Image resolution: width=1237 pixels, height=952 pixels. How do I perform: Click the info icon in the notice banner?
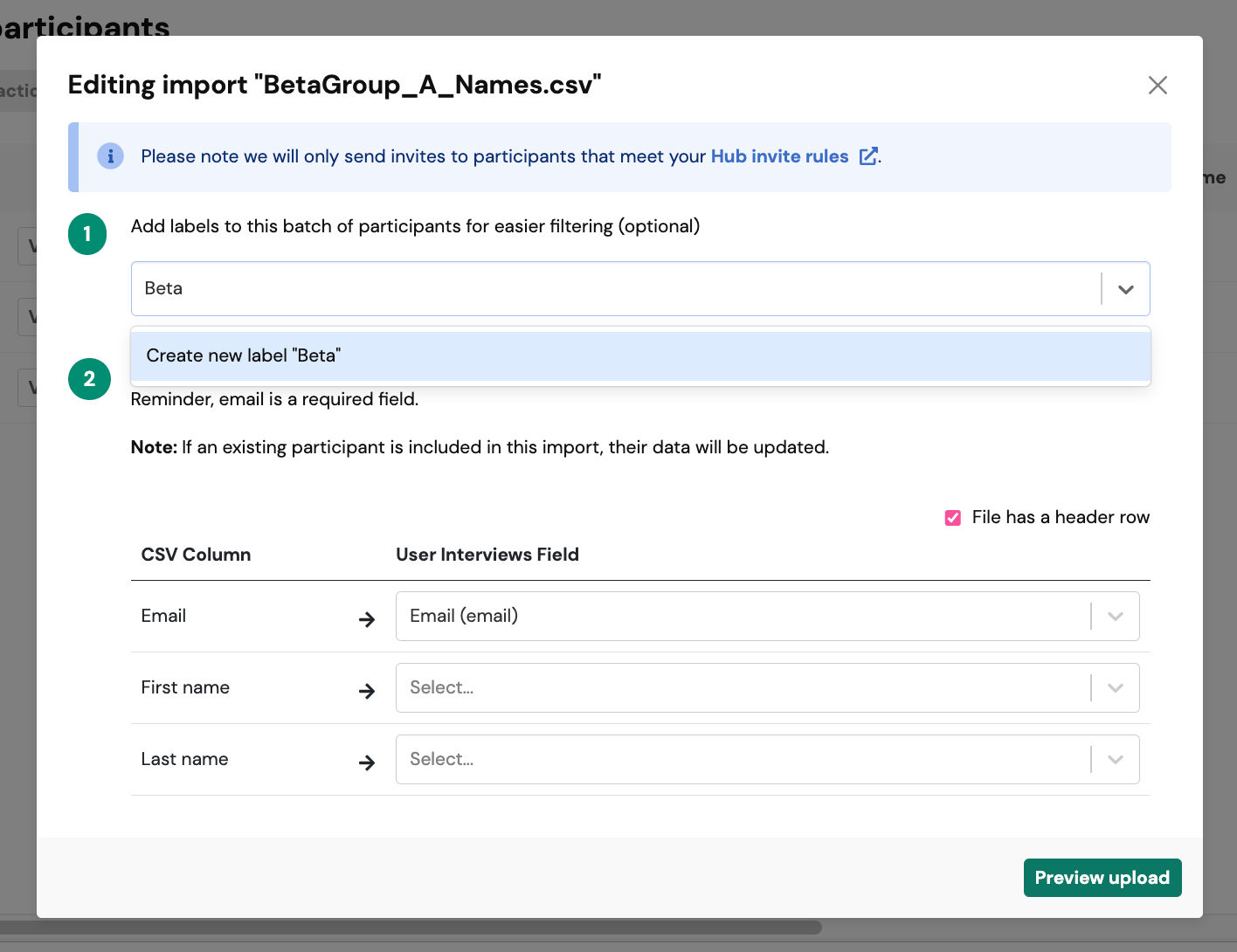(110, 156)
